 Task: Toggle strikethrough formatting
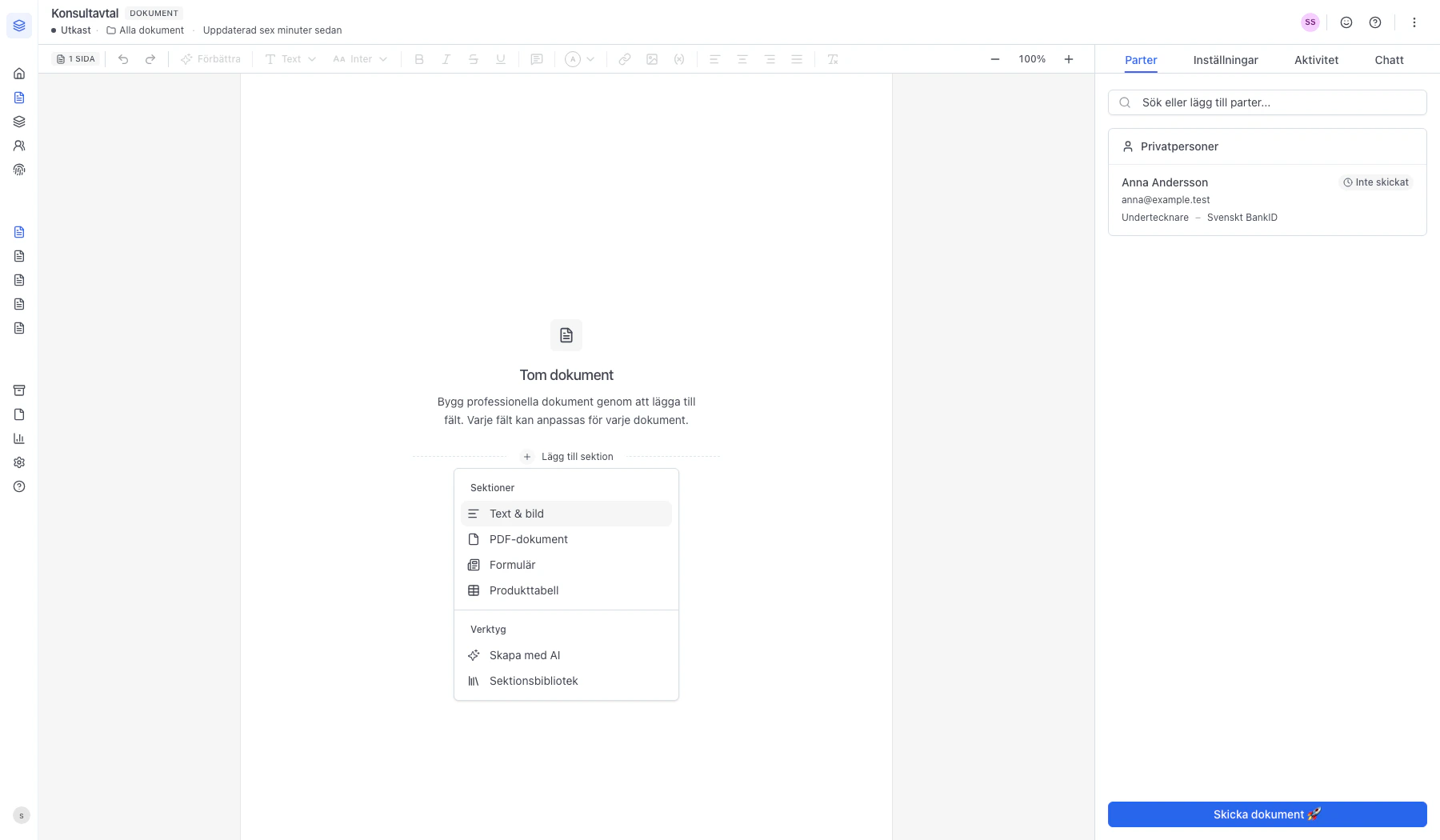pos(474,59)
